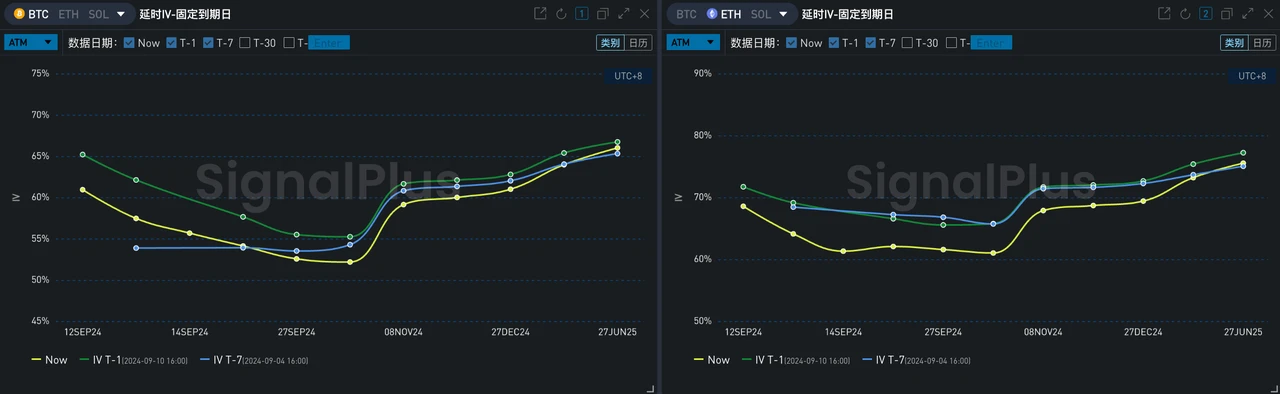1280x394 pixels.
Task: Click the Enter days input in the ETH panel
Action: coord(992,43)
